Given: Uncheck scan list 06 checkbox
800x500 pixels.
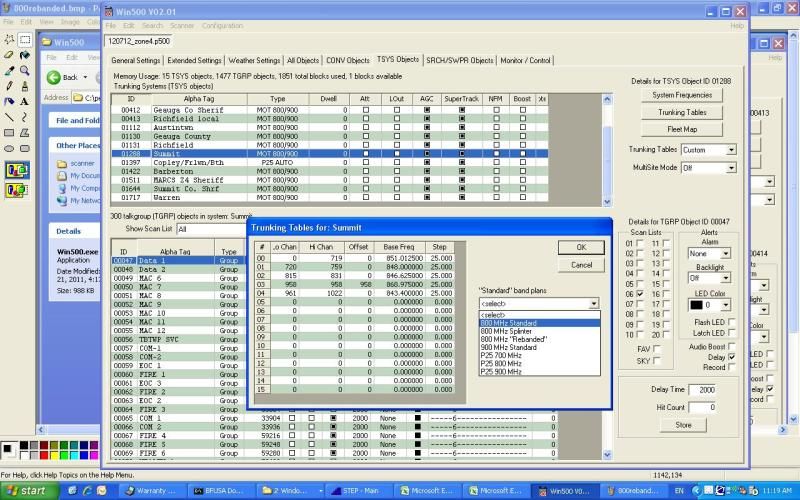Looking at the screenshot, I should pyautogui.click(x=640, y=294).
